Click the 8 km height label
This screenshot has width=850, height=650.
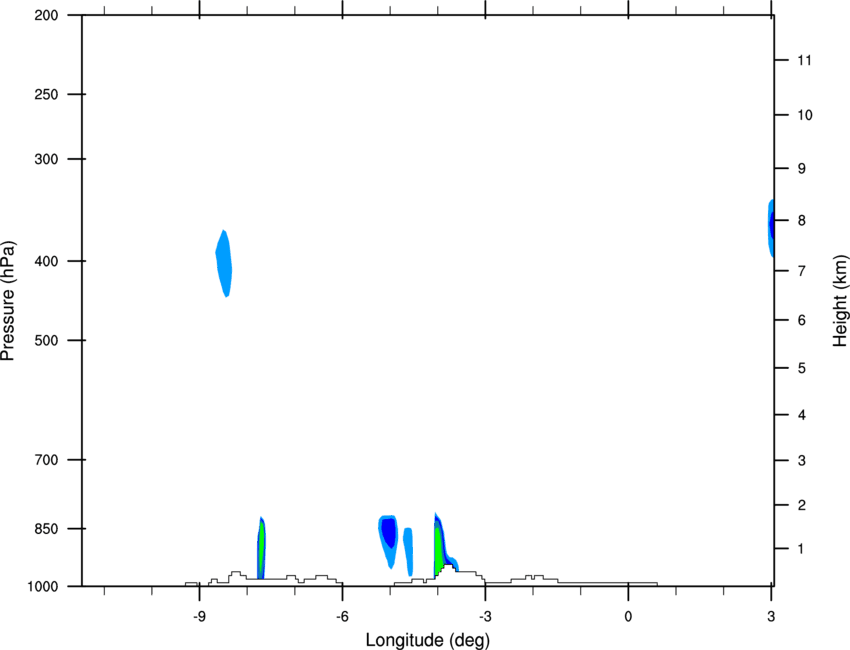(x=801, y=221)
